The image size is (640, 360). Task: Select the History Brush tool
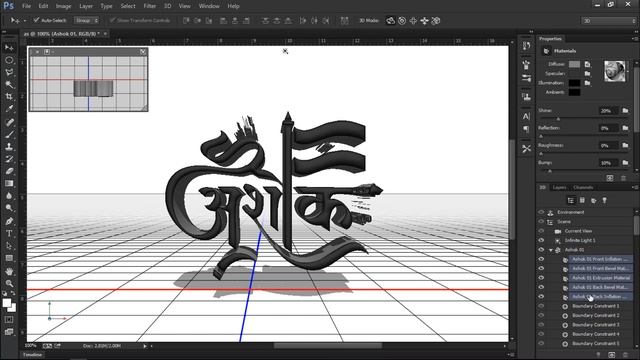coord(9,159)
